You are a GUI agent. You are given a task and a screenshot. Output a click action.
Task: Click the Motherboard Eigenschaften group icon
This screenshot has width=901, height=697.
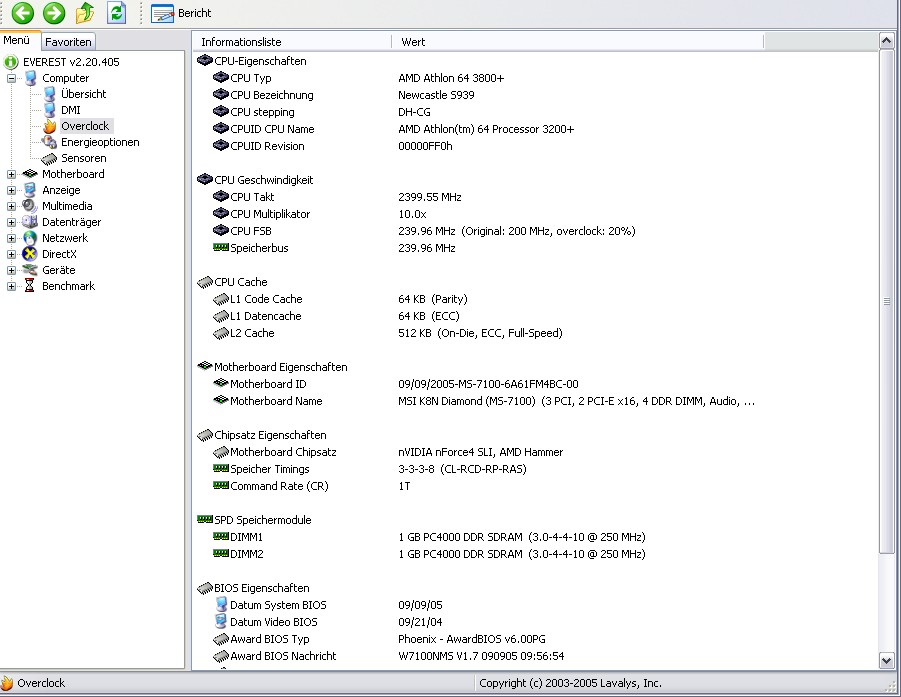[205, 366]
